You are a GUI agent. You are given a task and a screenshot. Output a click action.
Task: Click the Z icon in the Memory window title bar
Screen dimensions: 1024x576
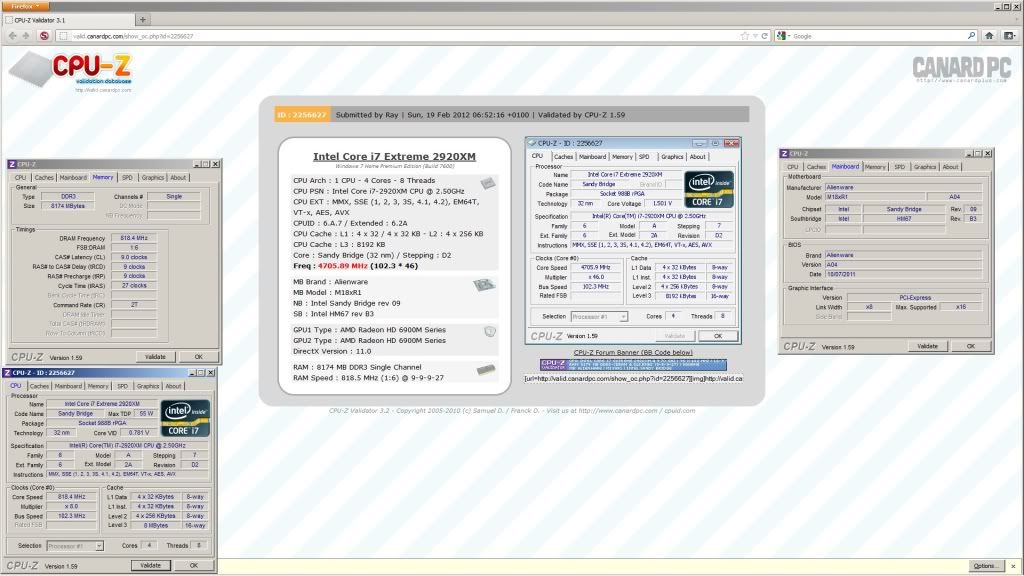(x=12, y=164)
